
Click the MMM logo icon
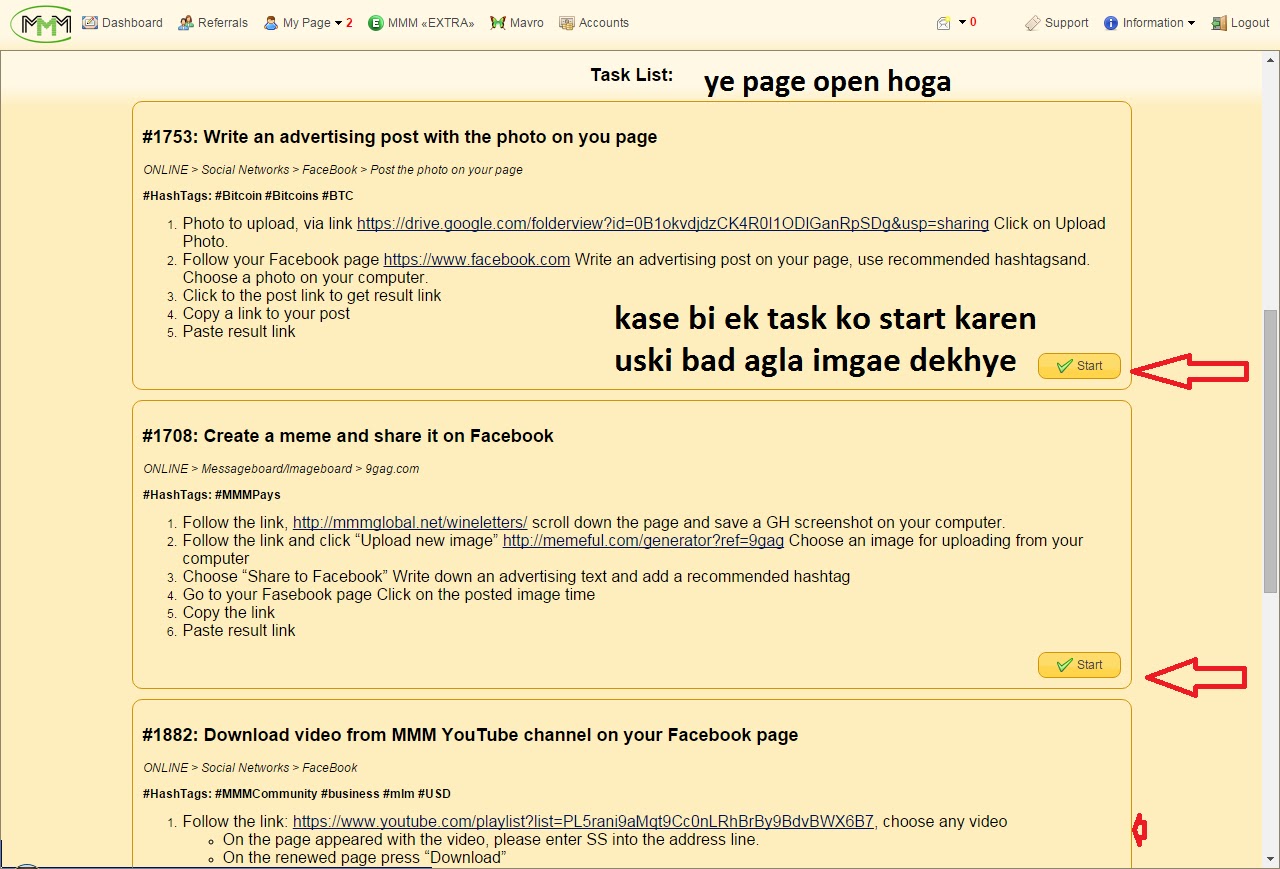pyautogui.click(x=40, y=22)
